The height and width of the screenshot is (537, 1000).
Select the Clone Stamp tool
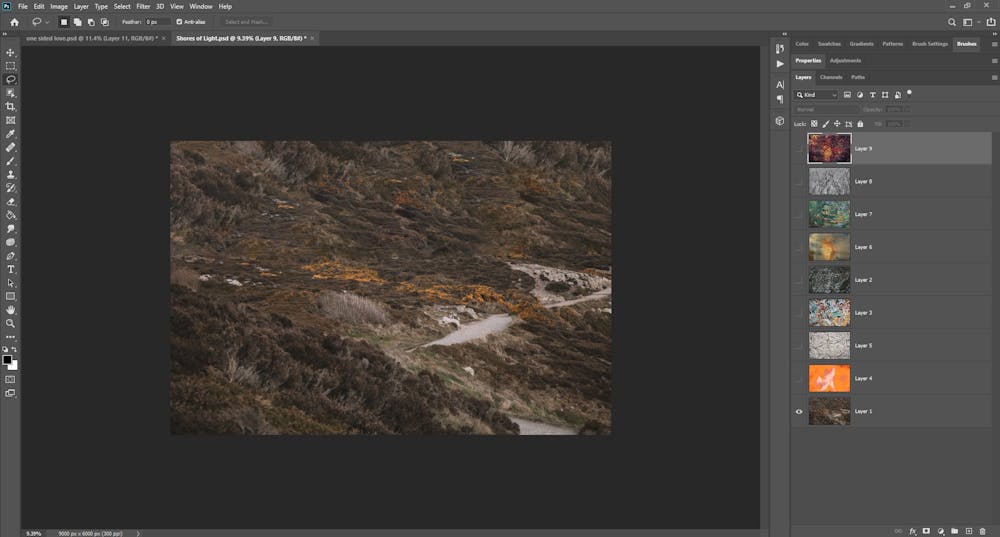point(10,174)
